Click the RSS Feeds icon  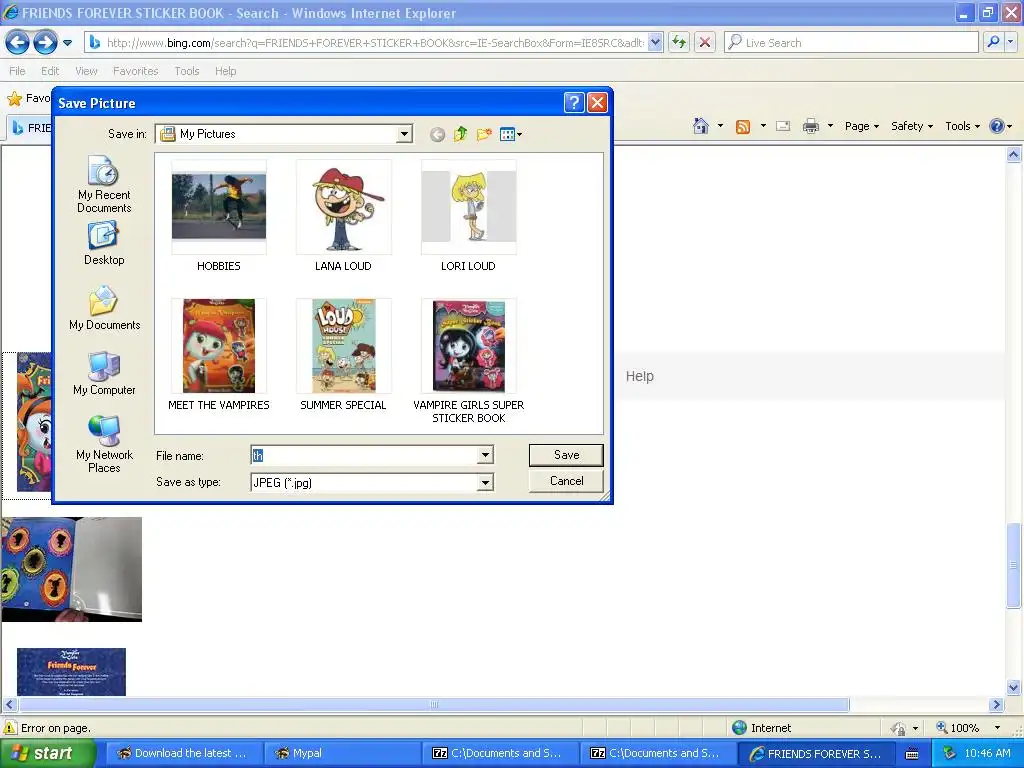tap(743, 127)
